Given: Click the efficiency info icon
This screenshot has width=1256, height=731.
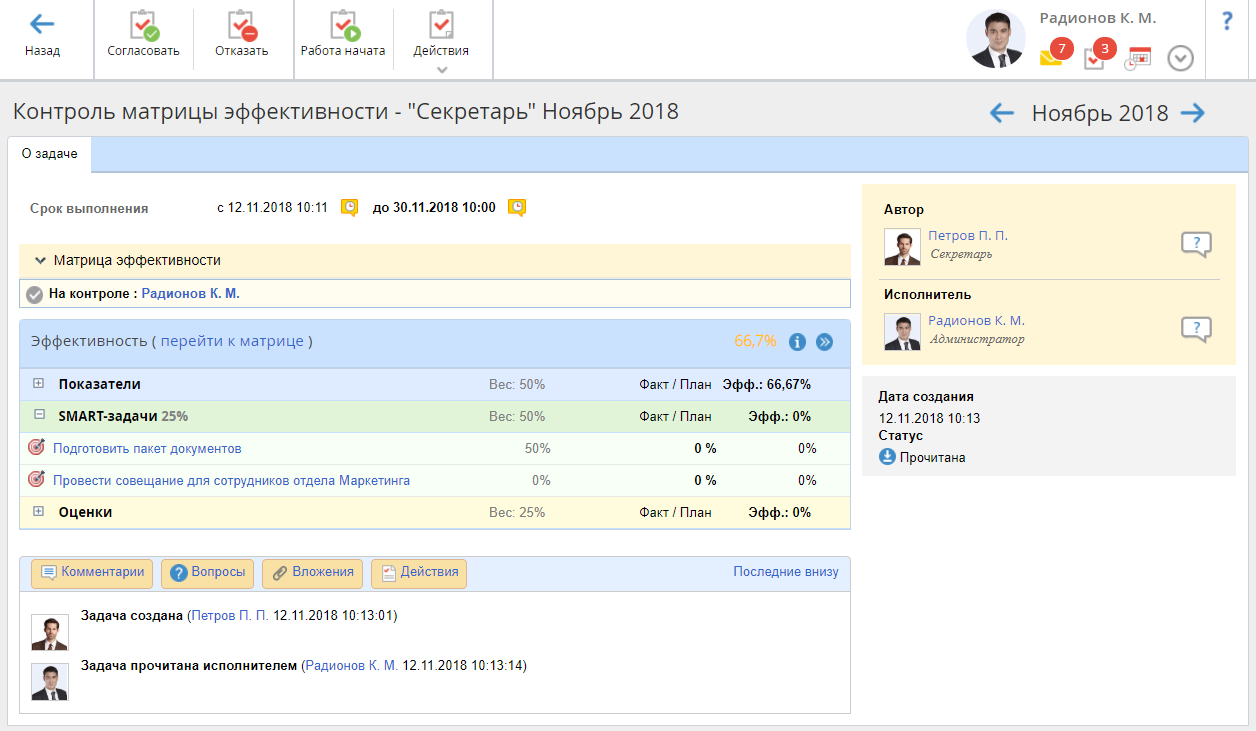Looking at the screenshot, I should tap(797, 342).
